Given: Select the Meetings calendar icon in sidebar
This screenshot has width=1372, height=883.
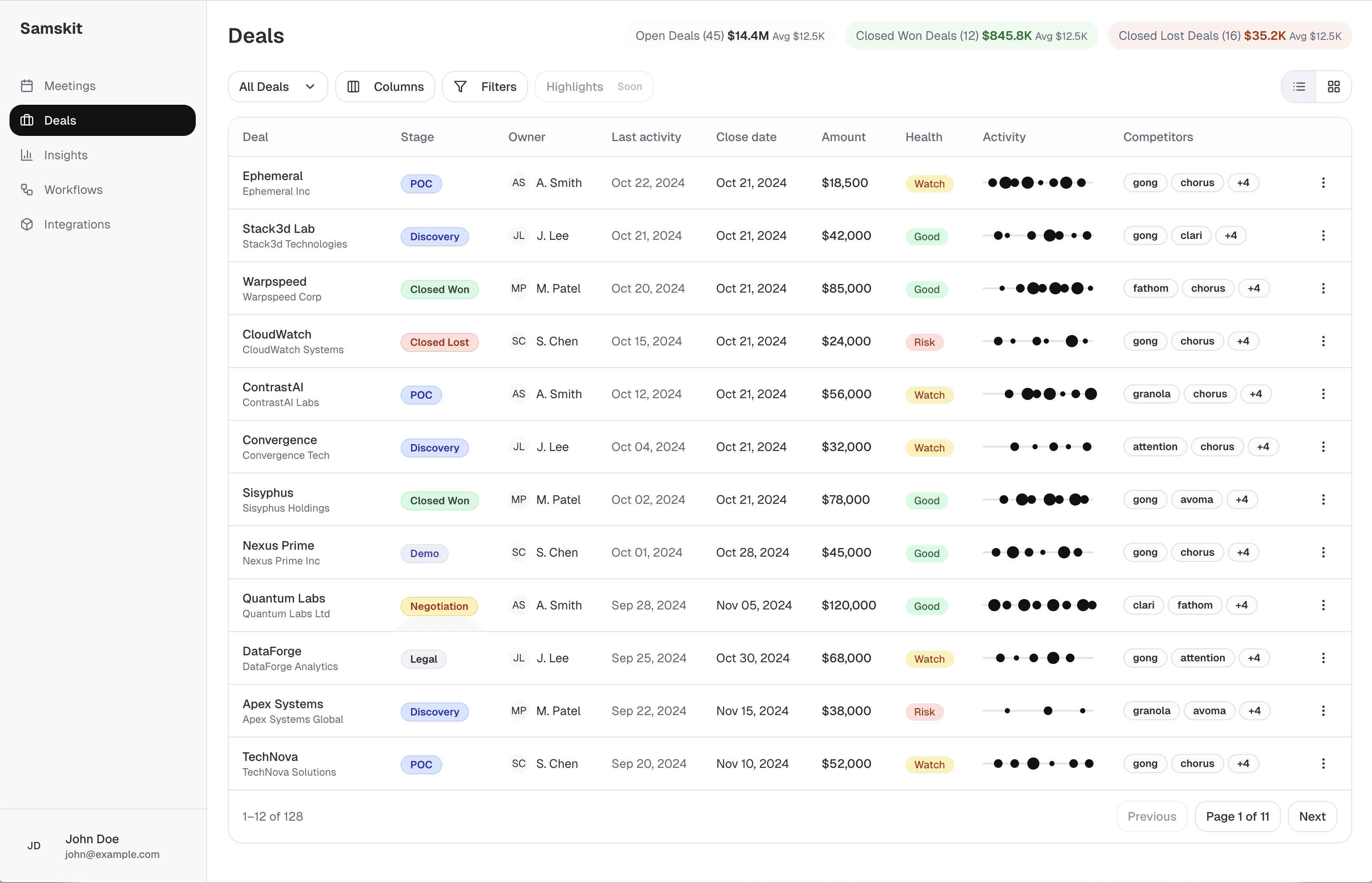Looking at the screenshot, I should 27,85.
